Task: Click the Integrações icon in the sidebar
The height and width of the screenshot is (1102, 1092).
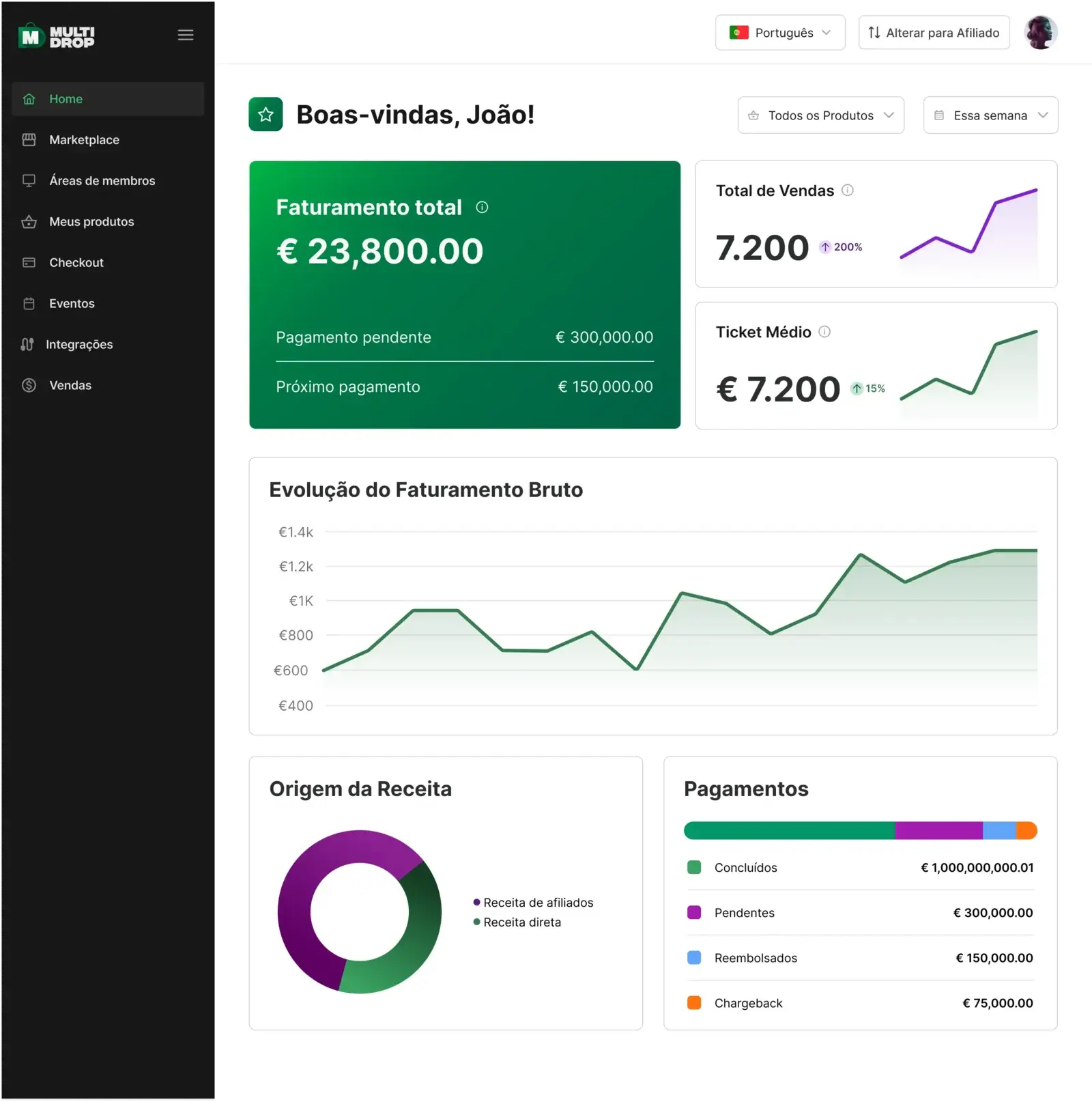Action: pyautogui.click(x=27, y=344)
